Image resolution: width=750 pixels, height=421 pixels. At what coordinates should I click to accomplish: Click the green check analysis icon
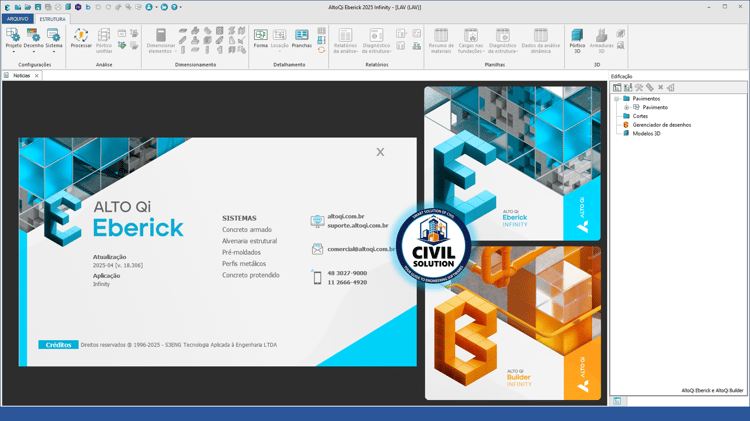pyautogui.click(x=122, y=45)
